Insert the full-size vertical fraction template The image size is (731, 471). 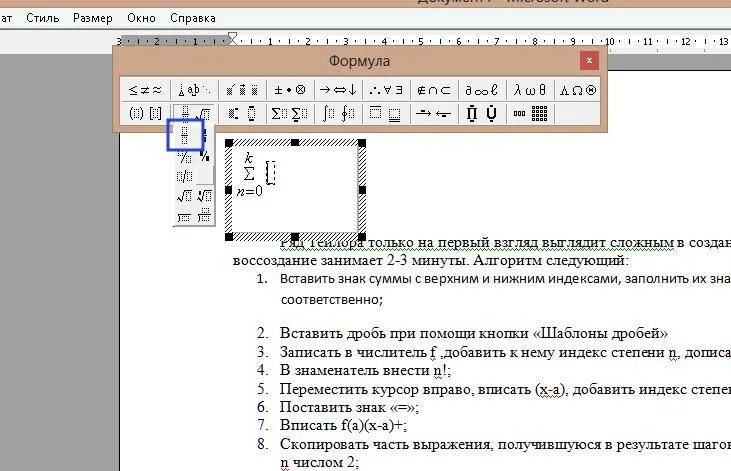(185, 135)
